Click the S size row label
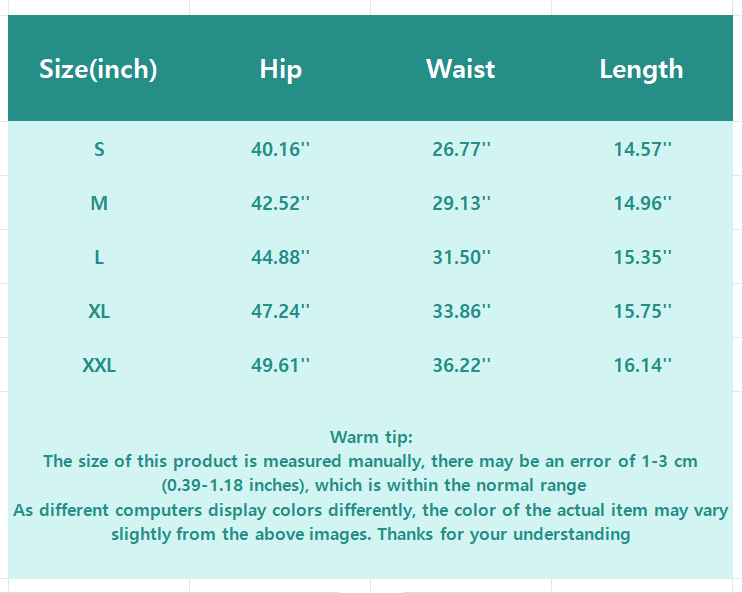The image size is (742, 593). pyautogui.click(x=99, y=150)
